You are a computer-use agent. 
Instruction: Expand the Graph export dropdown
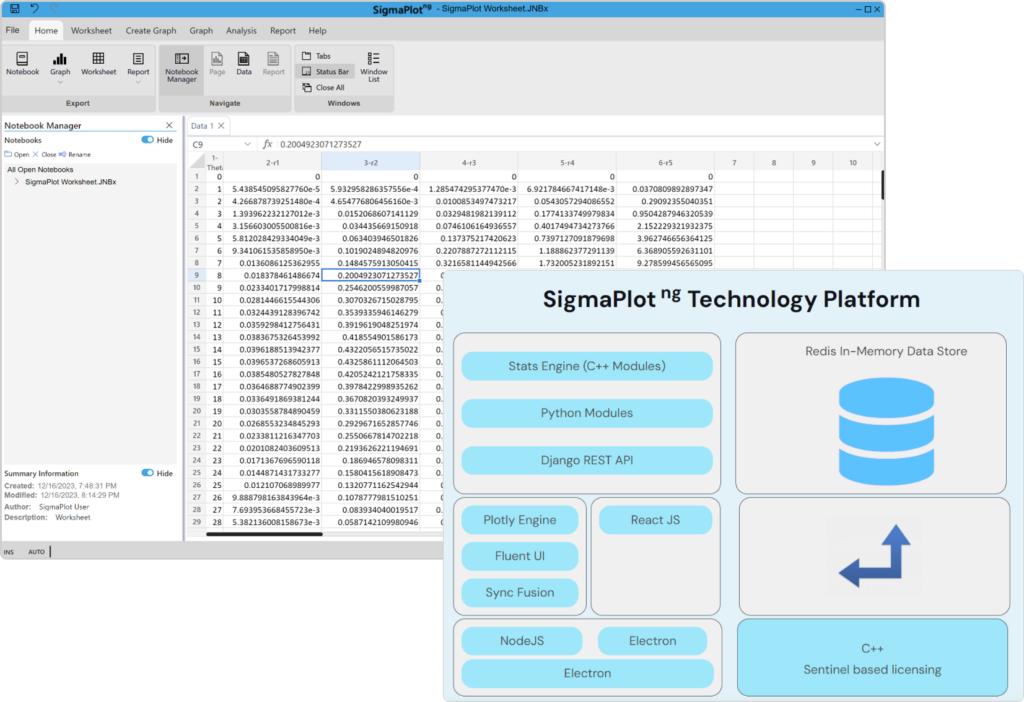(60, 82)
